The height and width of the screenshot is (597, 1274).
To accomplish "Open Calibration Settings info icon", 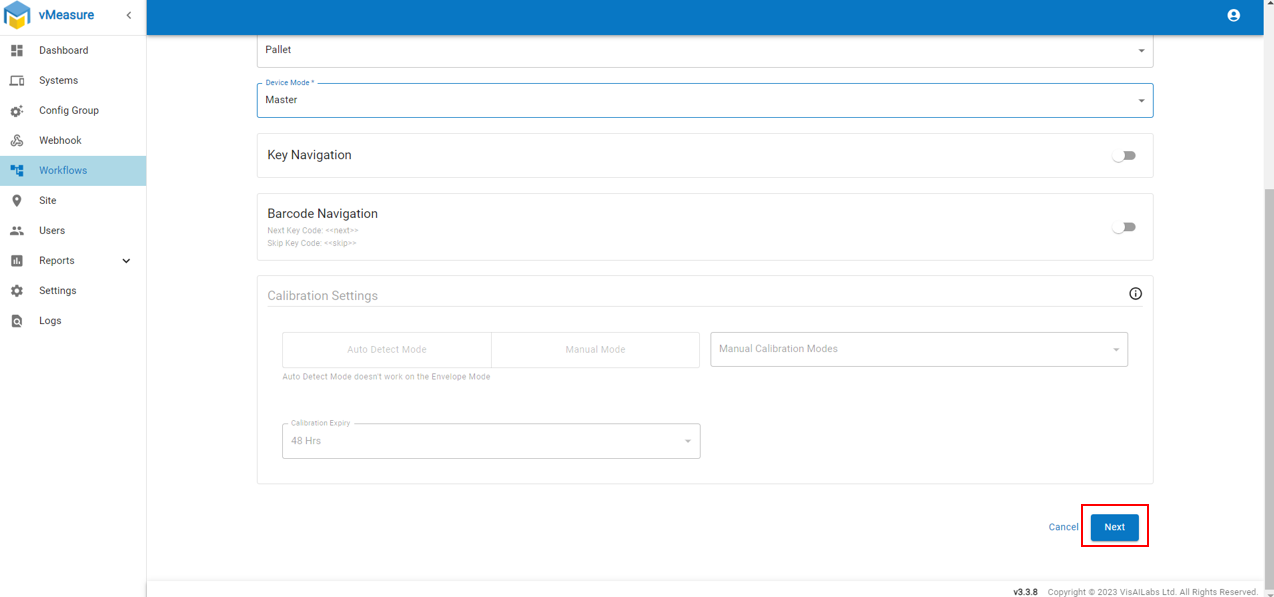I will [x=1135, y=294].
